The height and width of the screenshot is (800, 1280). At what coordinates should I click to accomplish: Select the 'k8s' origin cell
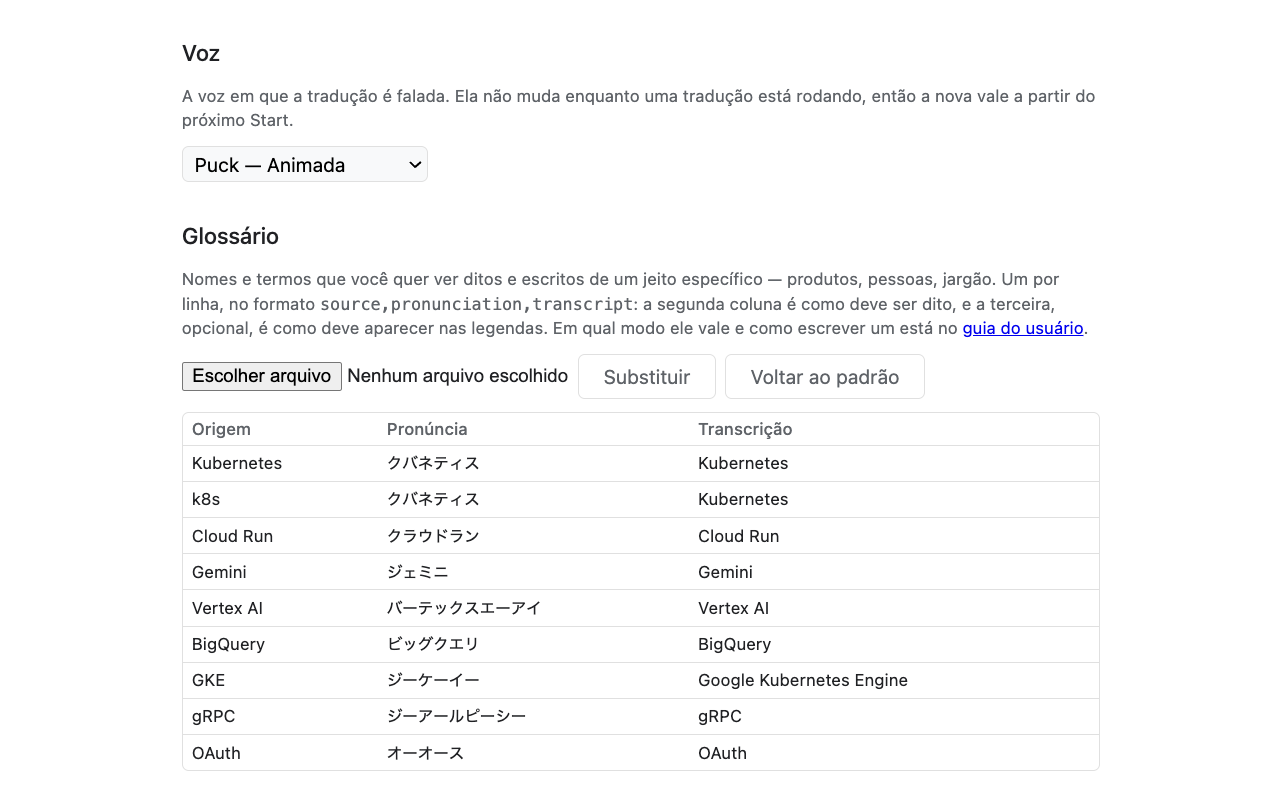click(x=206, y=499)
